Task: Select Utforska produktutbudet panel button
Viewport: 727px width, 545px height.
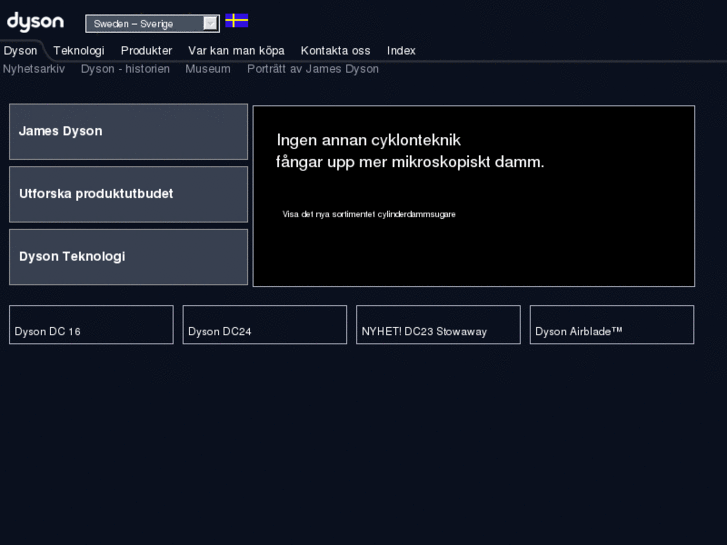Action: 128,194
